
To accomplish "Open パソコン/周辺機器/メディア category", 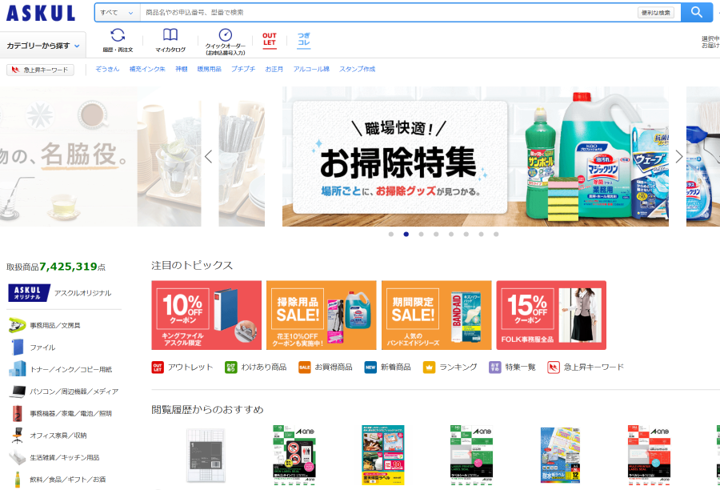I will [x=64, y=391].
